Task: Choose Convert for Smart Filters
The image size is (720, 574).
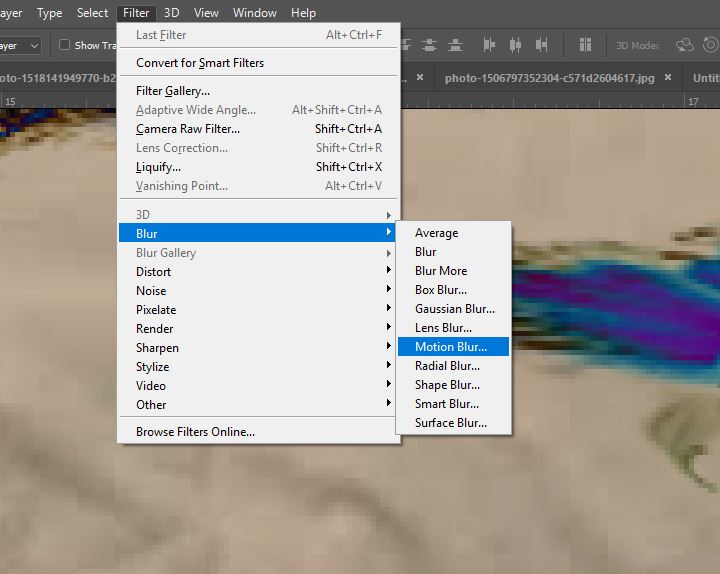Action: (259, 63)
